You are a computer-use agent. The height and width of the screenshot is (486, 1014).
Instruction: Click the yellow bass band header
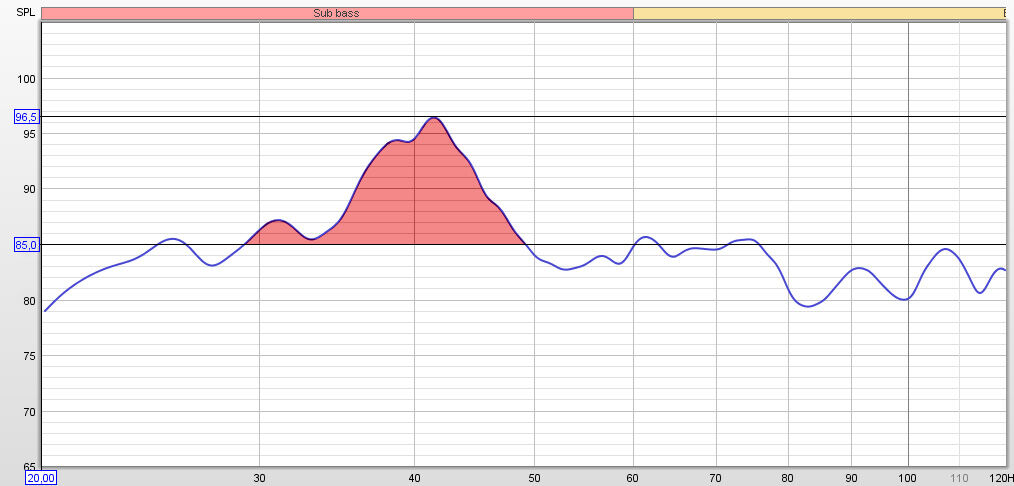coord(819,13)
